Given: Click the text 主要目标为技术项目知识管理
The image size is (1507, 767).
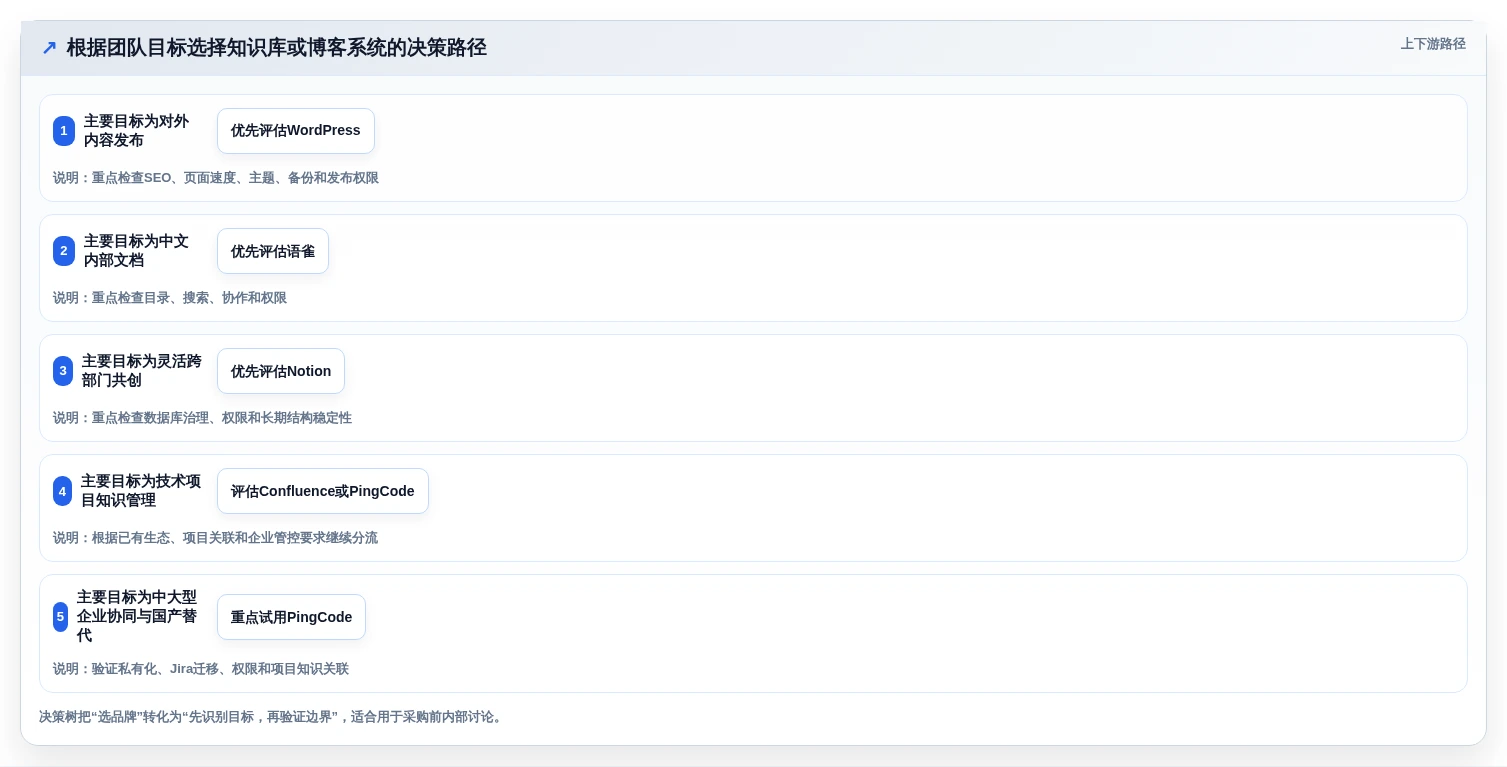Looking at the screenshot, I should pyautogui.click(x=141, y=491).
